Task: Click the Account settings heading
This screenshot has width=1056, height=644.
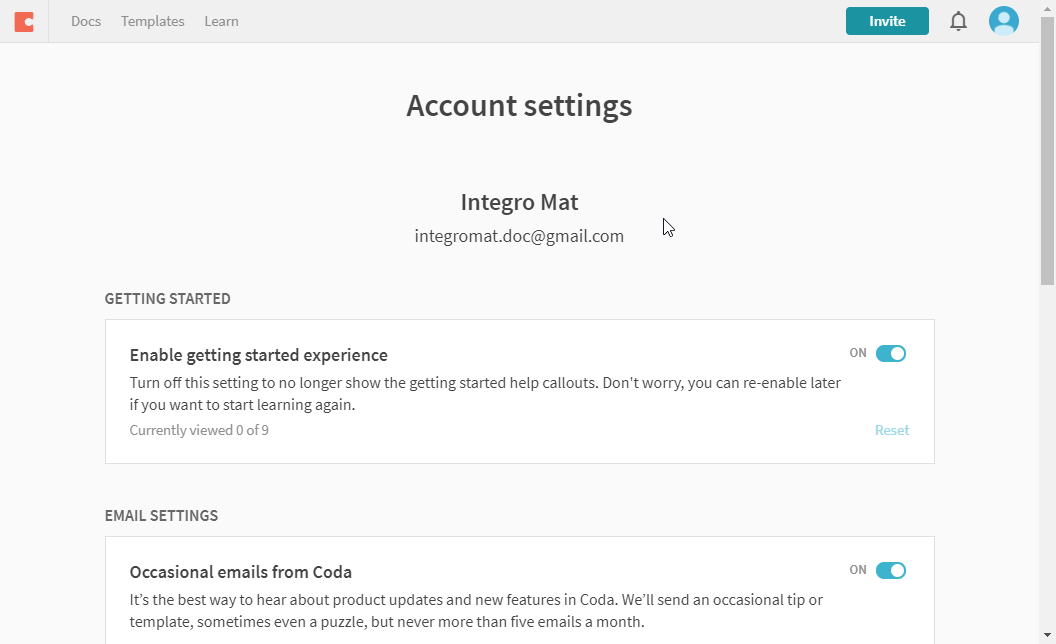Action: click(519, 106)
